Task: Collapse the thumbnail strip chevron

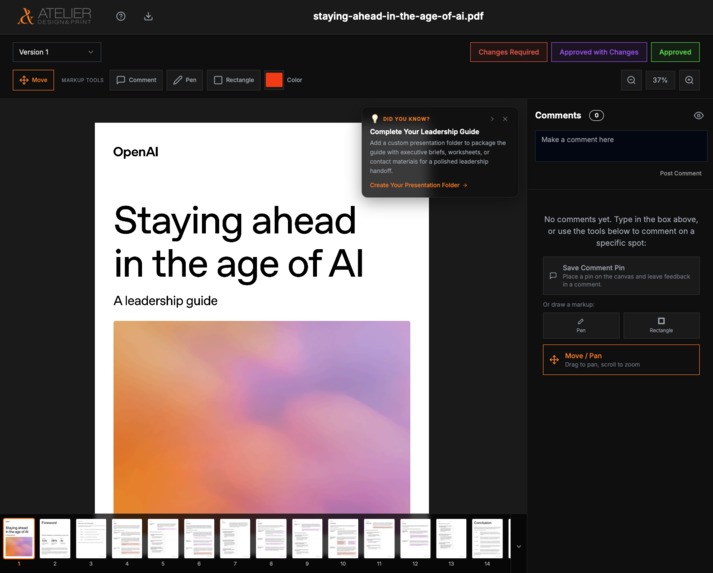Action: pos(519,547)
